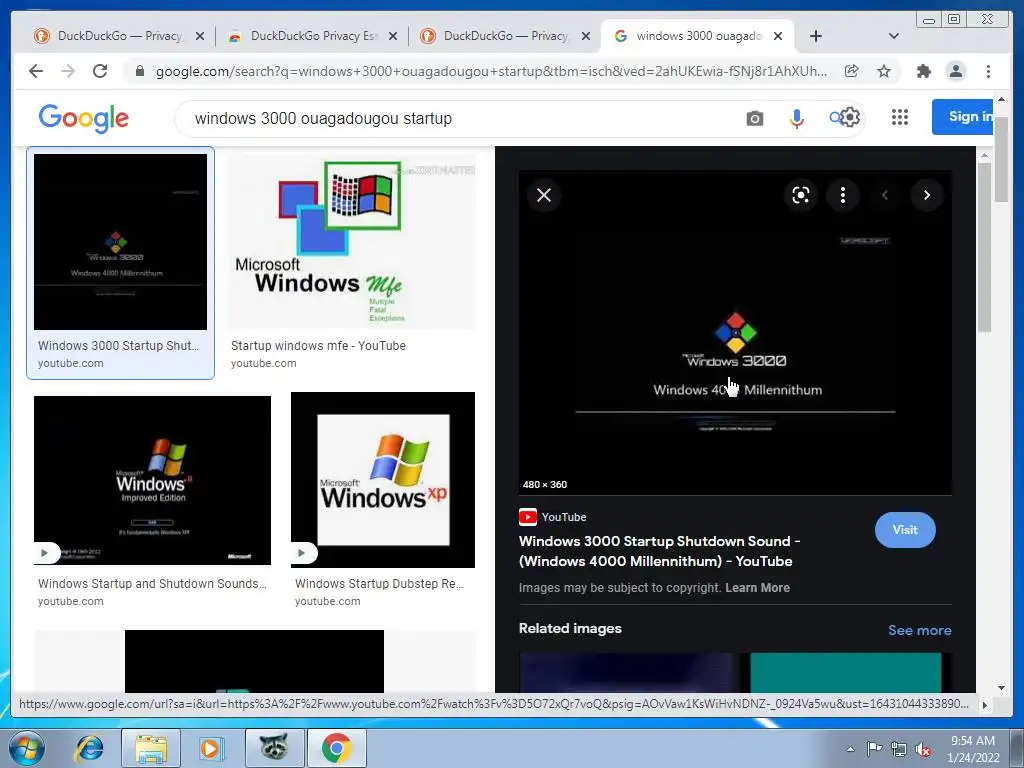Screen dimensions: 1024x768
Task: Open Google settings gear icon
Action: click(x=850, y=118)
